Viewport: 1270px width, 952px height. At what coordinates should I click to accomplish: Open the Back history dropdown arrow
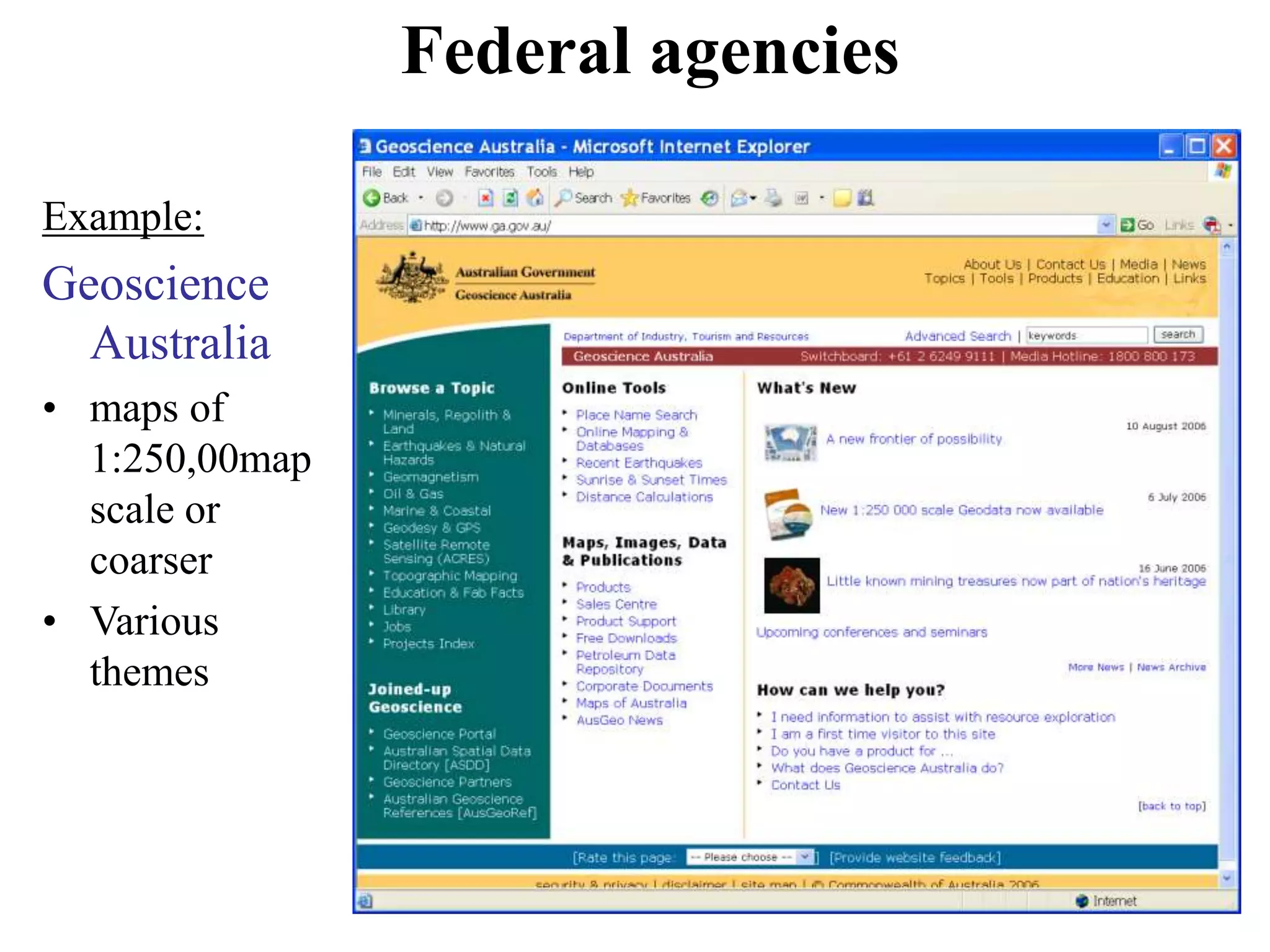click(x=421, y=198)
